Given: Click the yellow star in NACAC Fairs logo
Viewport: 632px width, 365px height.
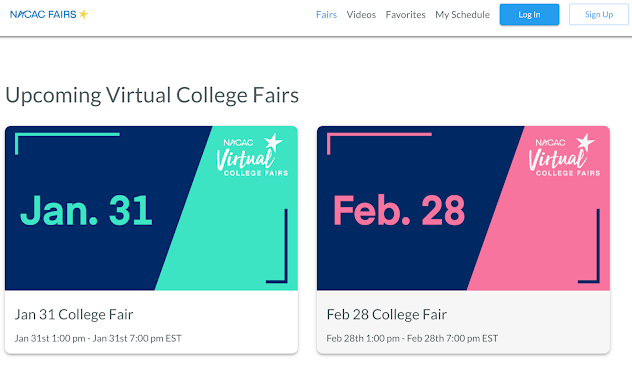Looking at the screenshot, I should (x=83, y=15).
